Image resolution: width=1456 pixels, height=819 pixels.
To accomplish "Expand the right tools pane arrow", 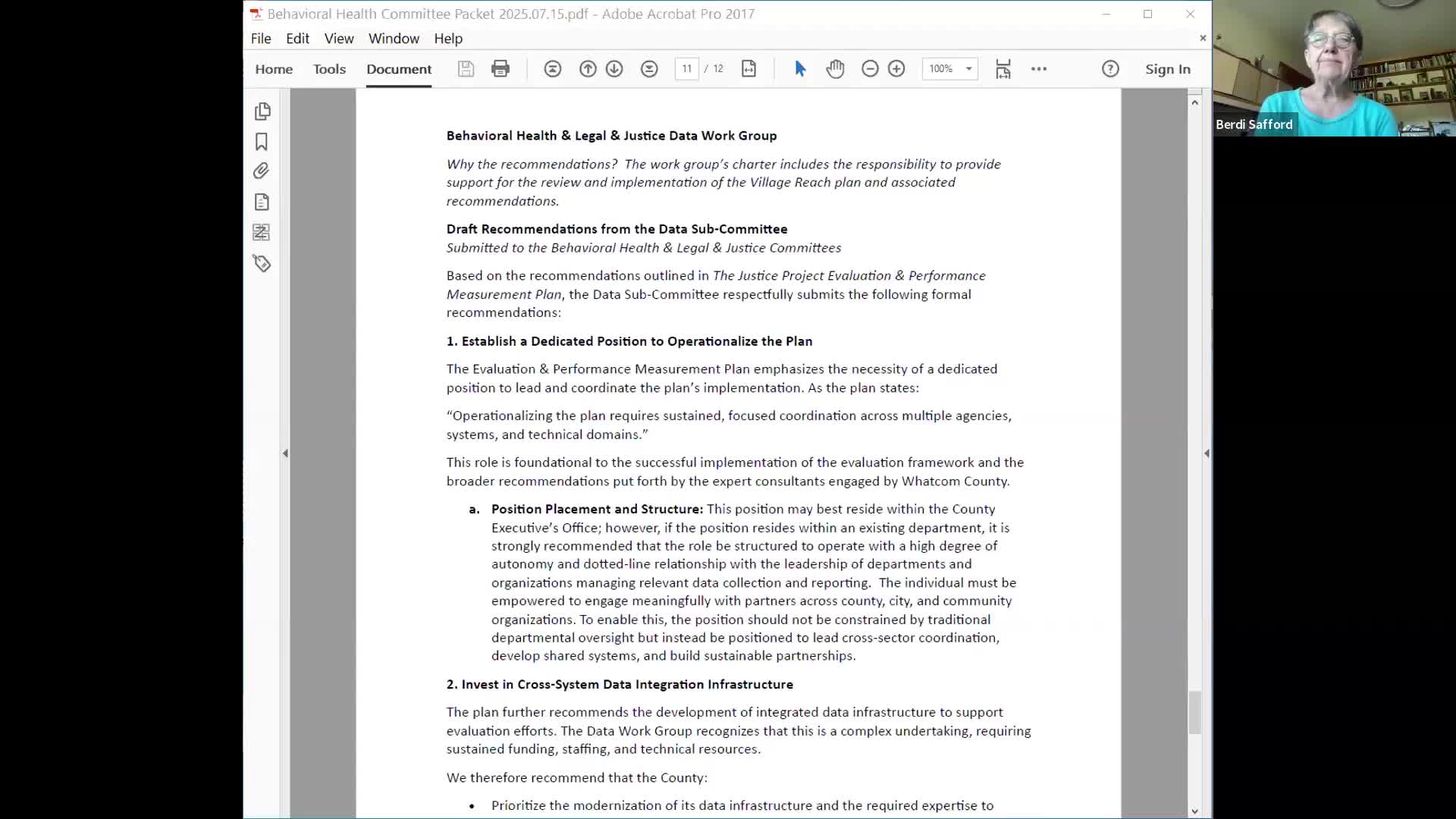I will click(x=1206, y=453).
